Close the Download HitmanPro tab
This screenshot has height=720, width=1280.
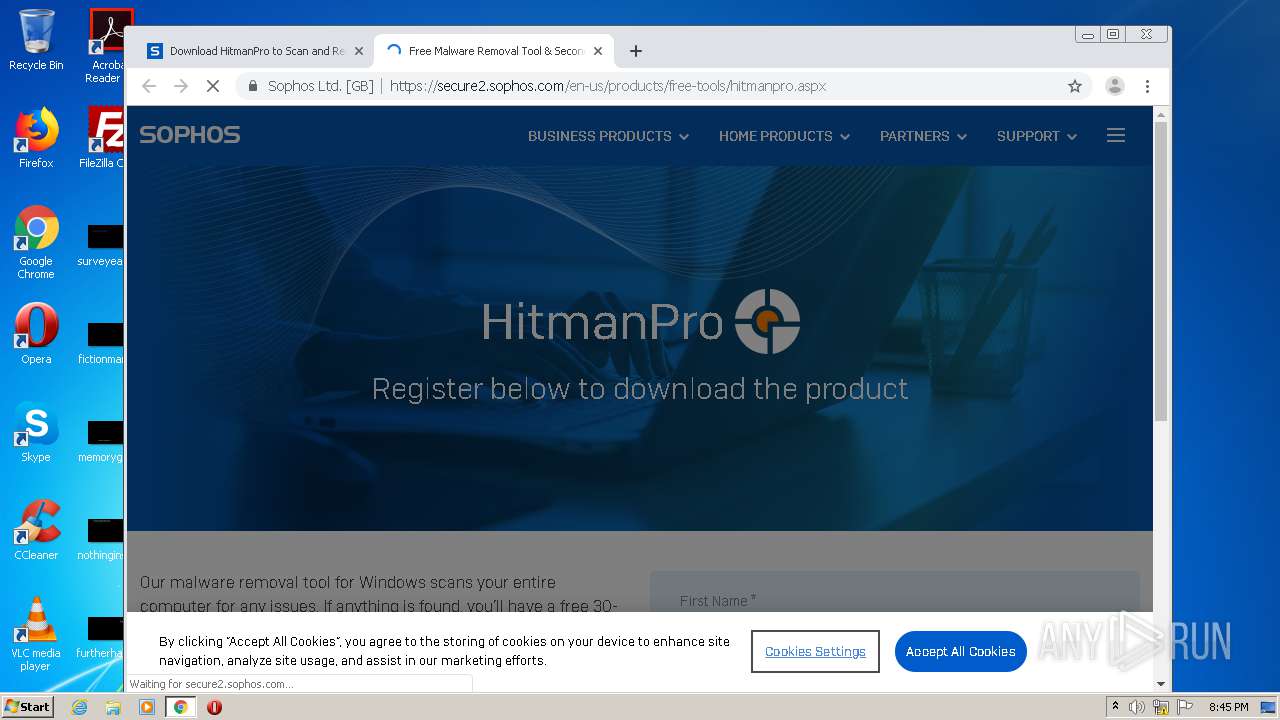pos(359,51)
